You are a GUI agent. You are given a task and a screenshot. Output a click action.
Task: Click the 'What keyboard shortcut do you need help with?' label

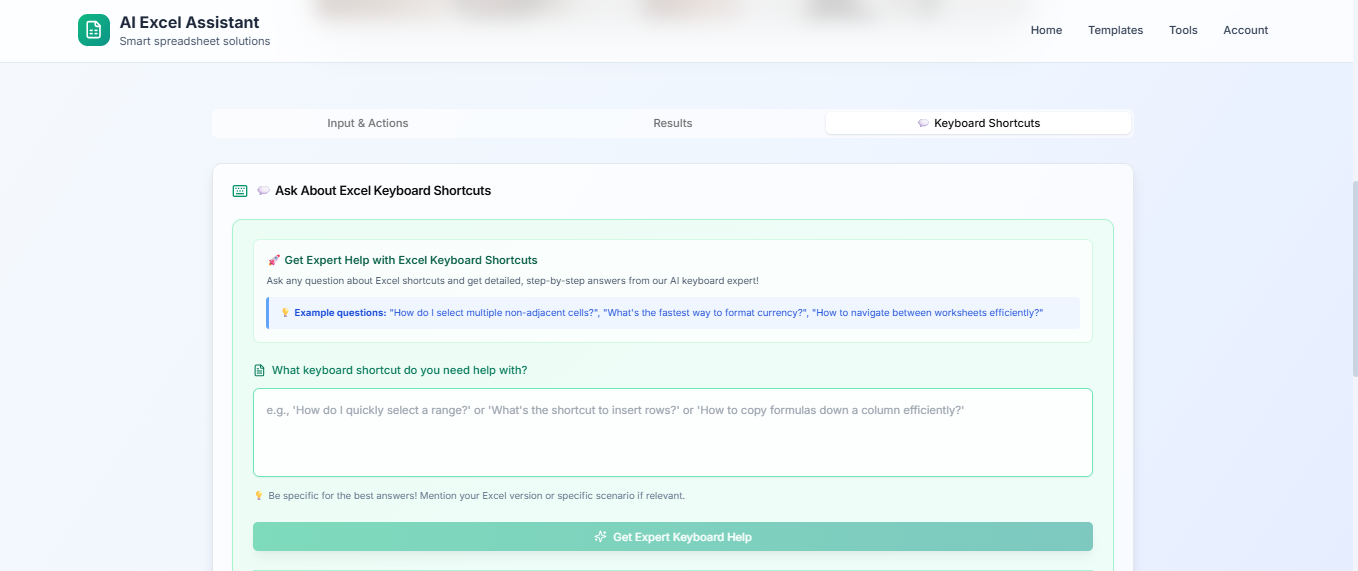[400, 370]
